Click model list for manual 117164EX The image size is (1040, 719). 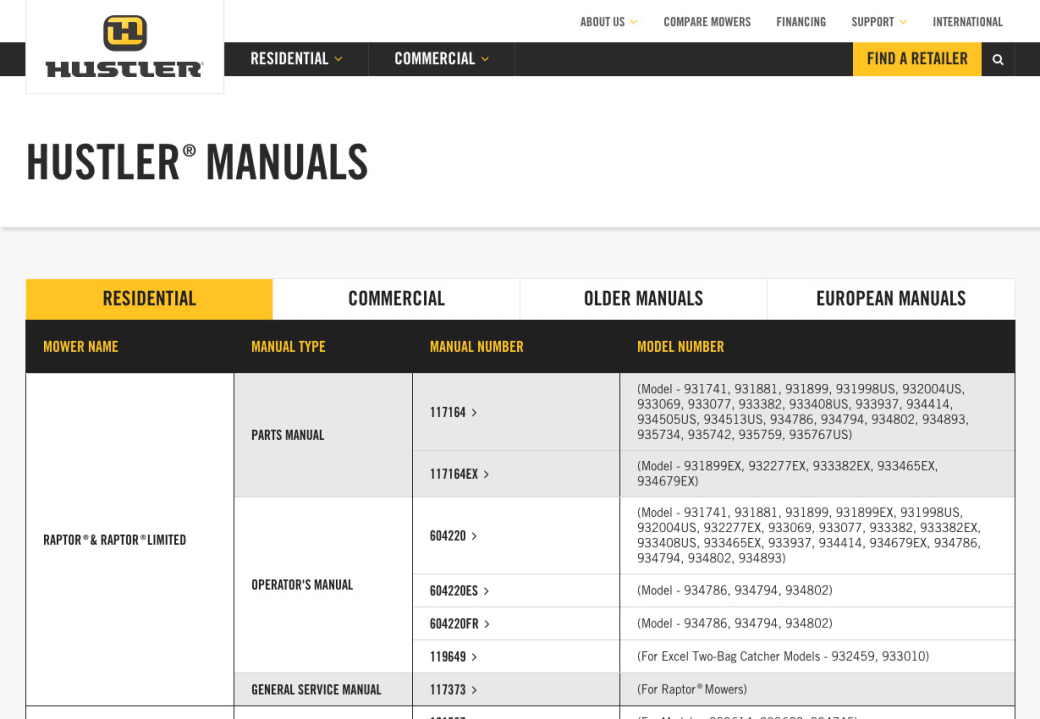pyautogui.click(x=787, y=474)
